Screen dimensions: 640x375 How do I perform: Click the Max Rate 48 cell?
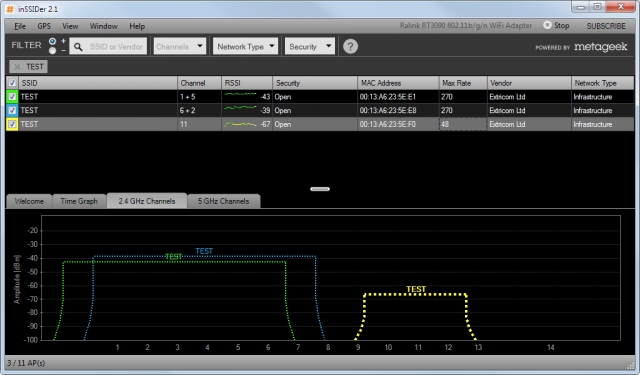click(463, 124)
